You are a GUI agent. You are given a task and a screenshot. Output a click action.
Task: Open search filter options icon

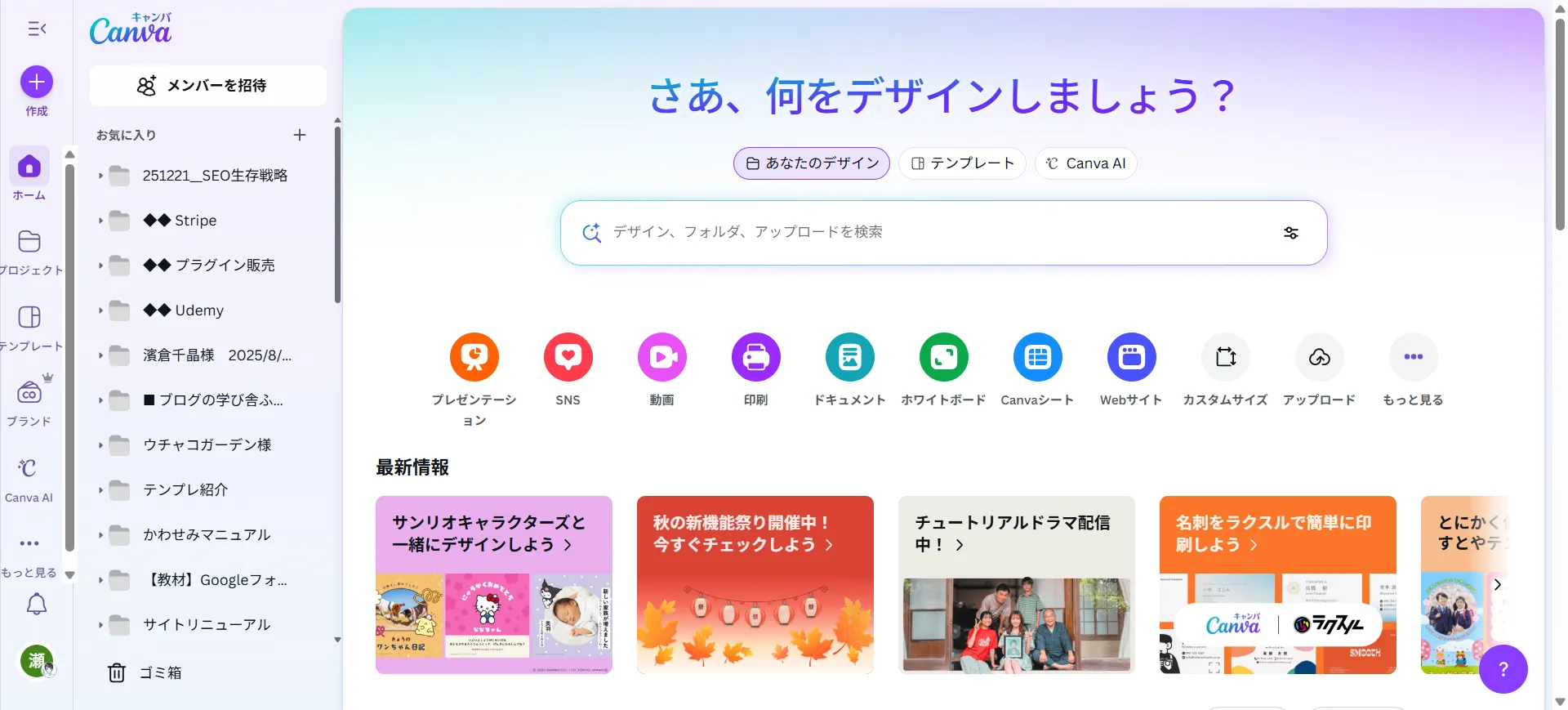click(x=1290, y=233)
